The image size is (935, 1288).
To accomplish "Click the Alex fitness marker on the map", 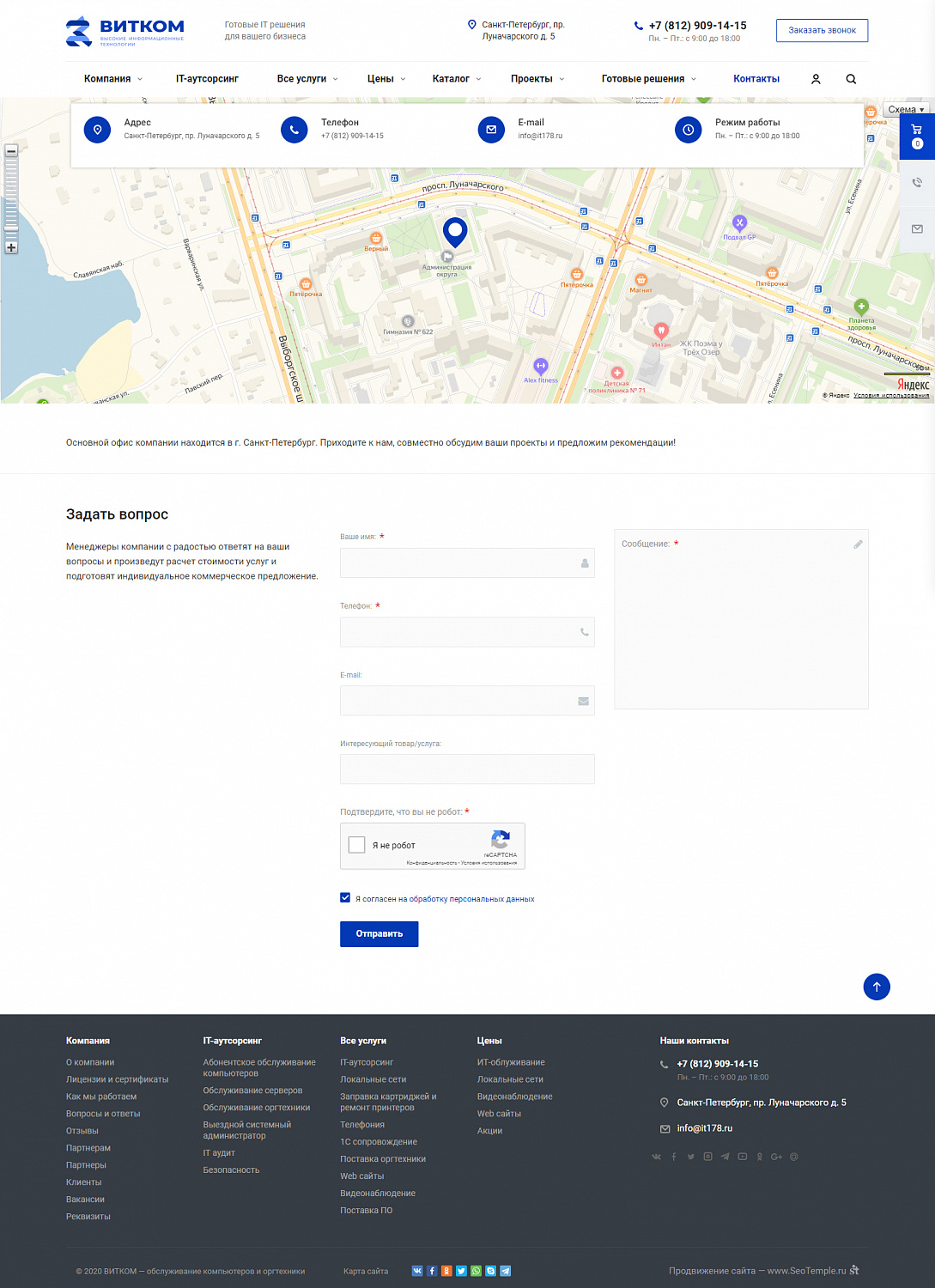I will [540, 366].
